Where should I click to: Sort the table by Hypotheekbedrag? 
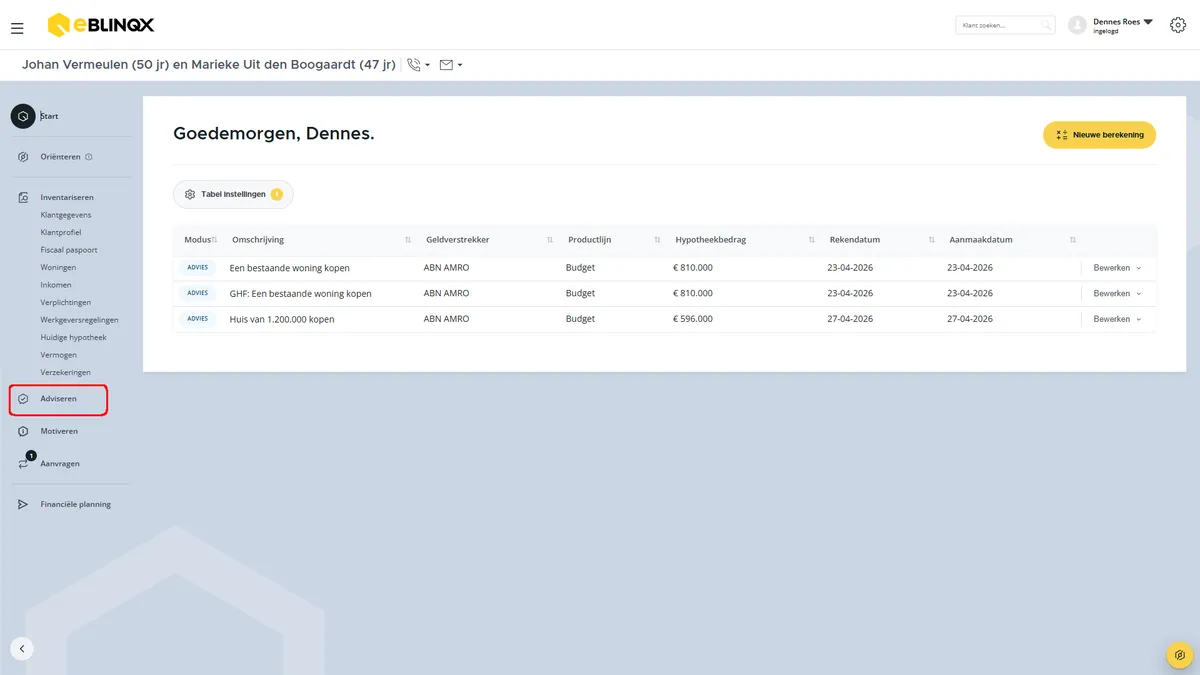(x=811, y=240)
